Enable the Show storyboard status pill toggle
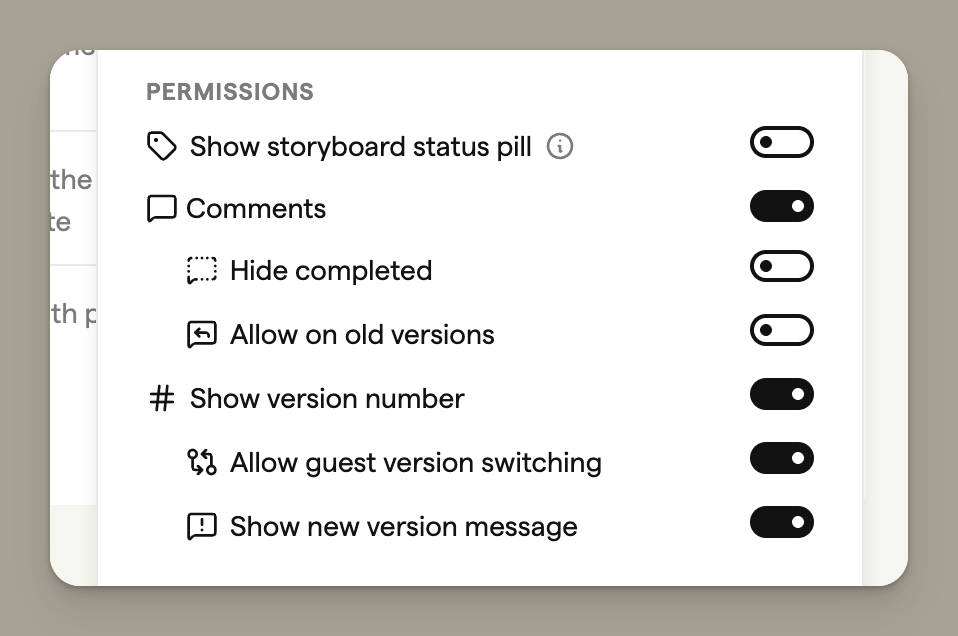 (782, 143)
